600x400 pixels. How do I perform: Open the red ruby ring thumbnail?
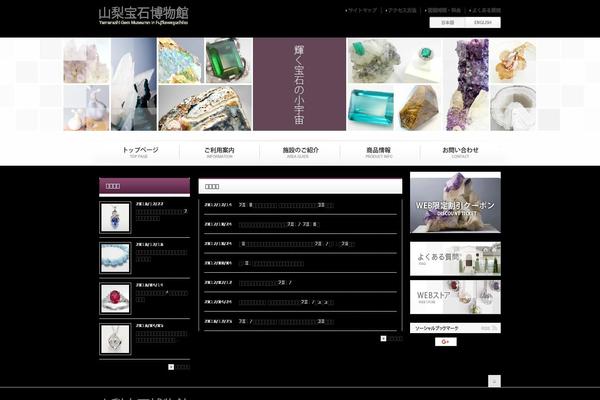[115, 299]
